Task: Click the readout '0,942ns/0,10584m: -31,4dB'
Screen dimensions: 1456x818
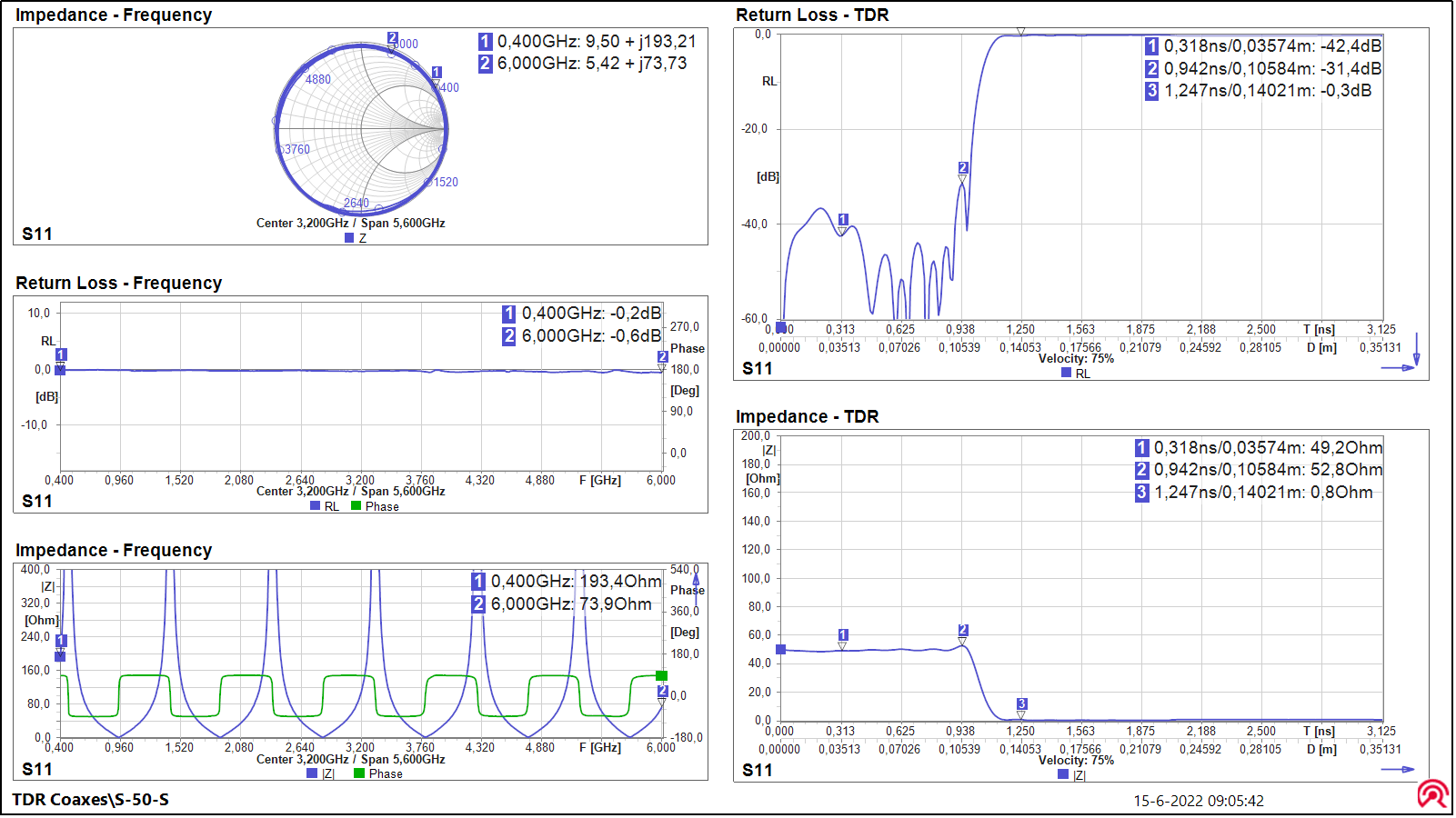Action: pyautogui.click(x=1272, y=69)
